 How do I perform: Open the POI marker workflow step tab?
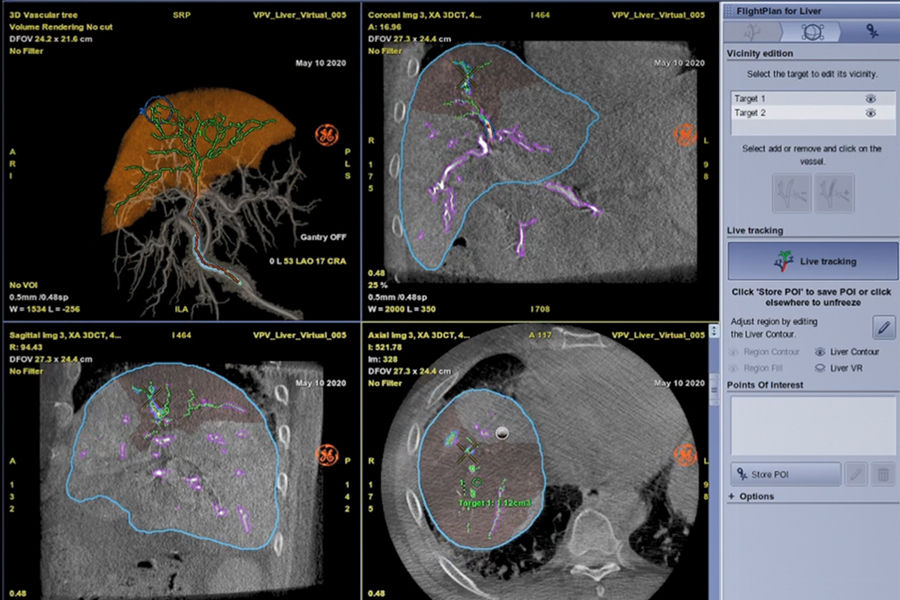871,32
